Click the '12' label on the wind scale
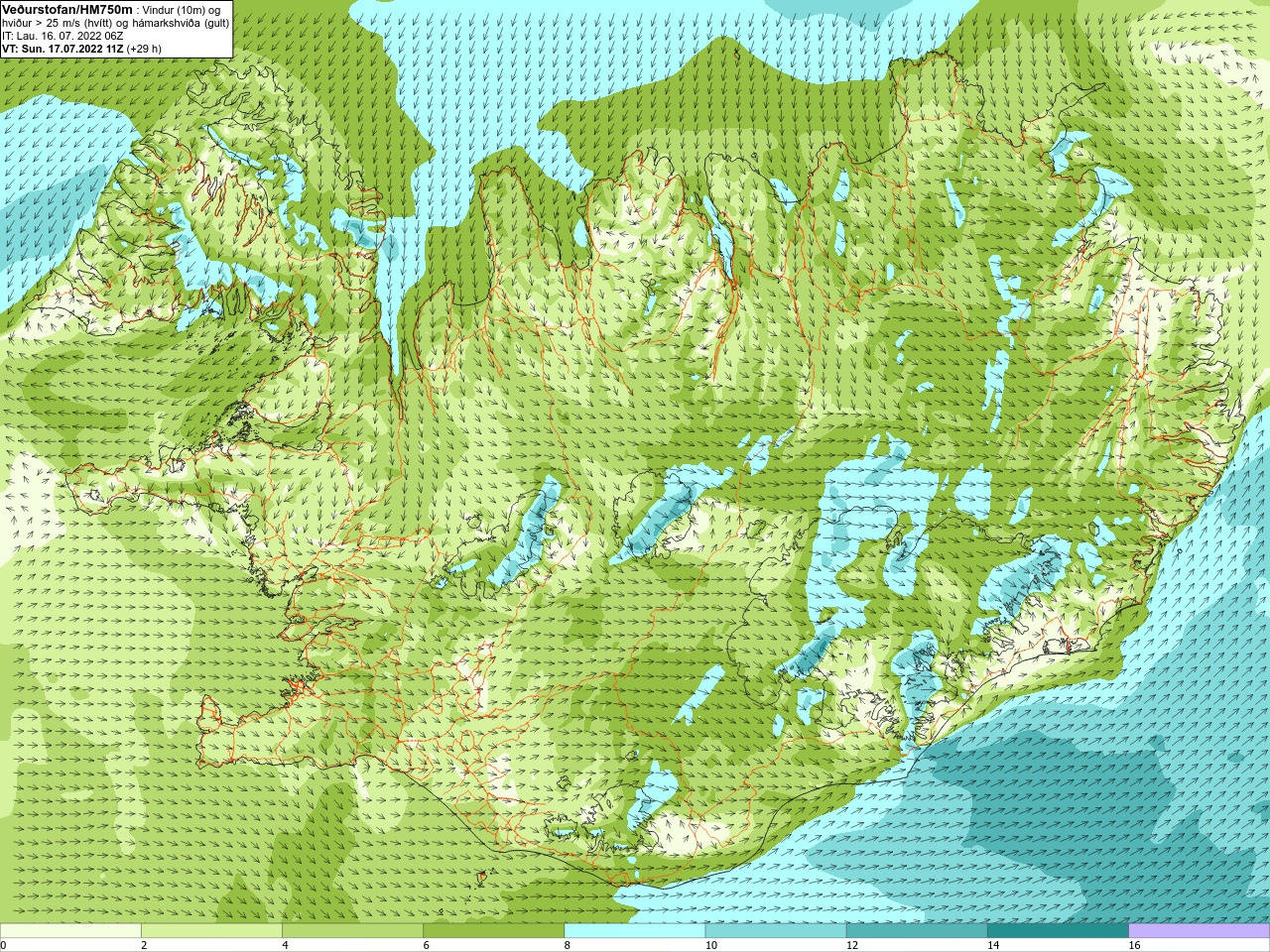The height and width of the screenshot is (952, 1270). (x=852, y=945)
